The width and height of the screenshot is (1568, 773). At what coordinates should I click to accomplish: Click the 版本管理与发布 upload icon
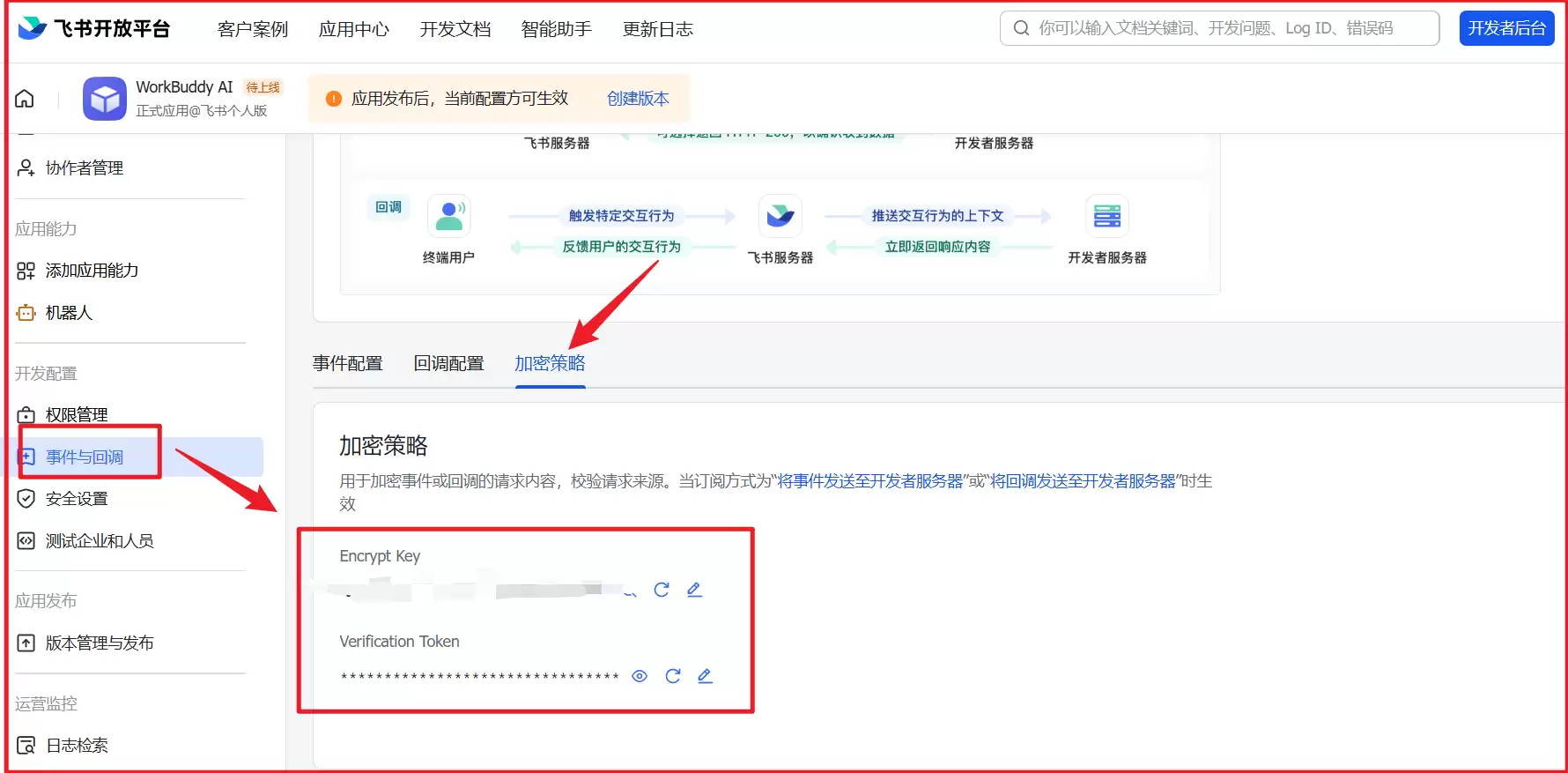[26, 643]
